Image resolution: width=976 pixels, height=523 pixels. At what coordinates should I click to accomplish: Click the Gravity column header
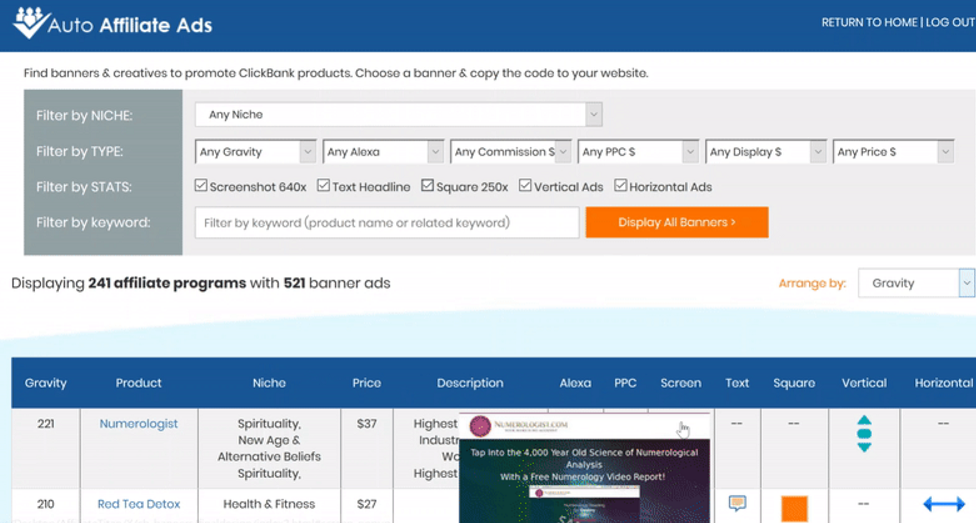[x=45, y=383]
